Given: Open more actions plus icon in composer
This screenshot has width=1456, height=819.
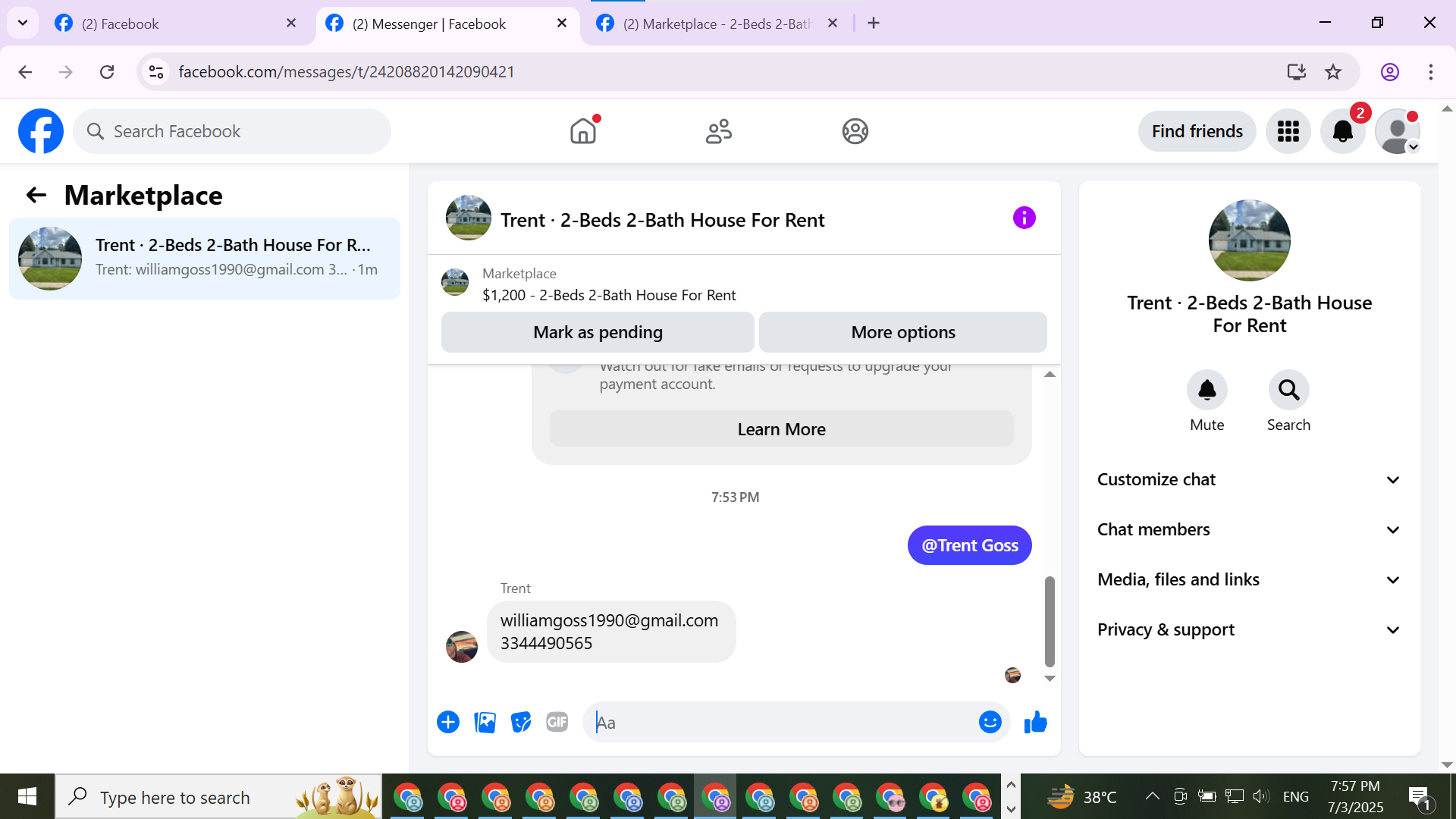Looking at the screenshot, I should click(448, 722).
